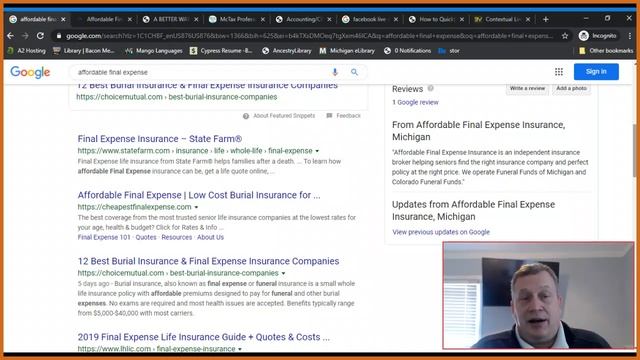
Task: Click the webcam video overlay
Action: point(538,296)
